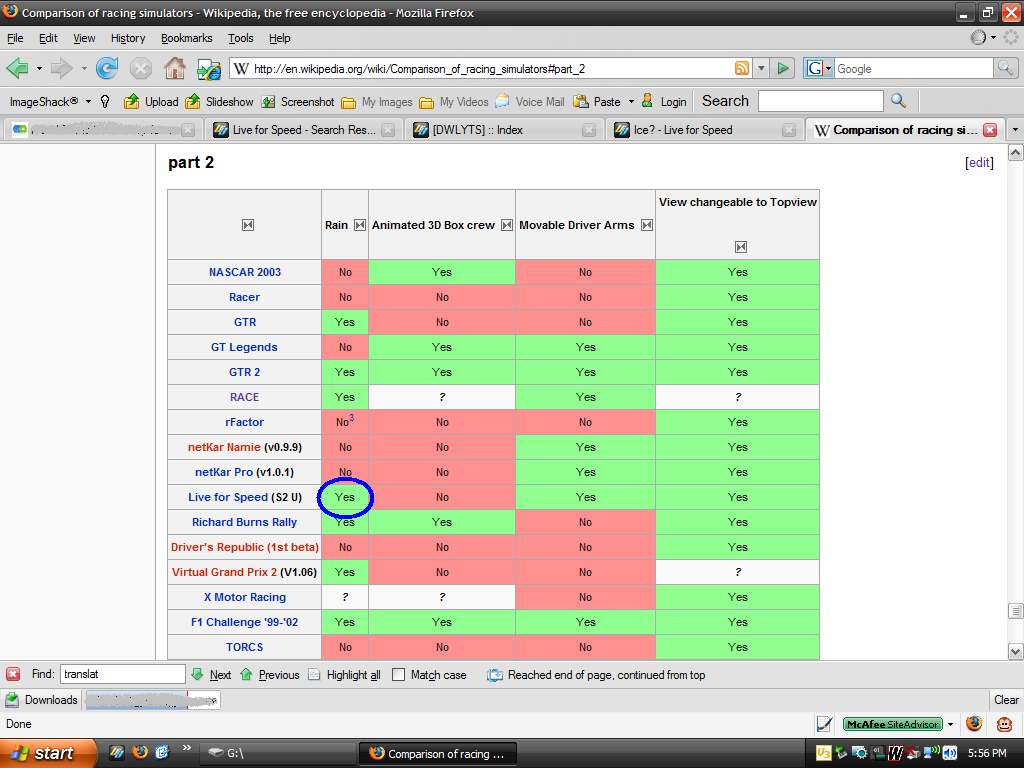Click the [edit] link for part 2

979,163
